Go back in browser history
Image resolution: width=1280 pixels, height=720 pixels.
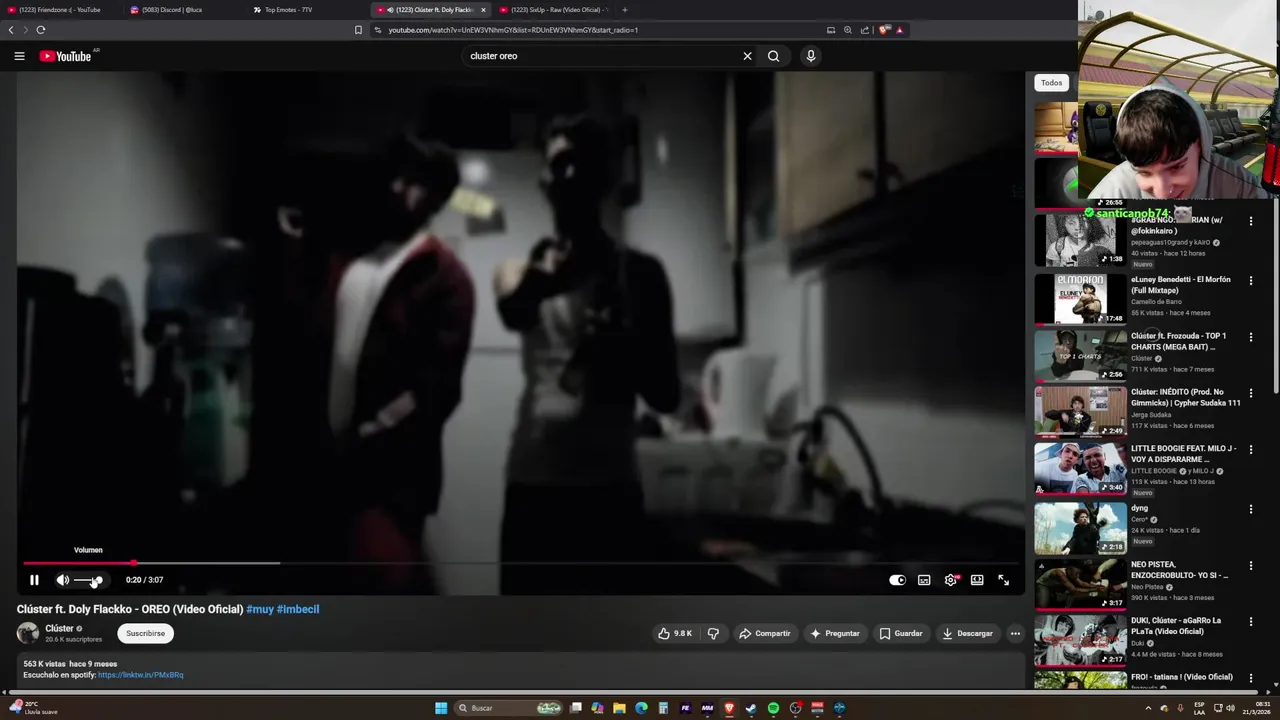[11, 30]
